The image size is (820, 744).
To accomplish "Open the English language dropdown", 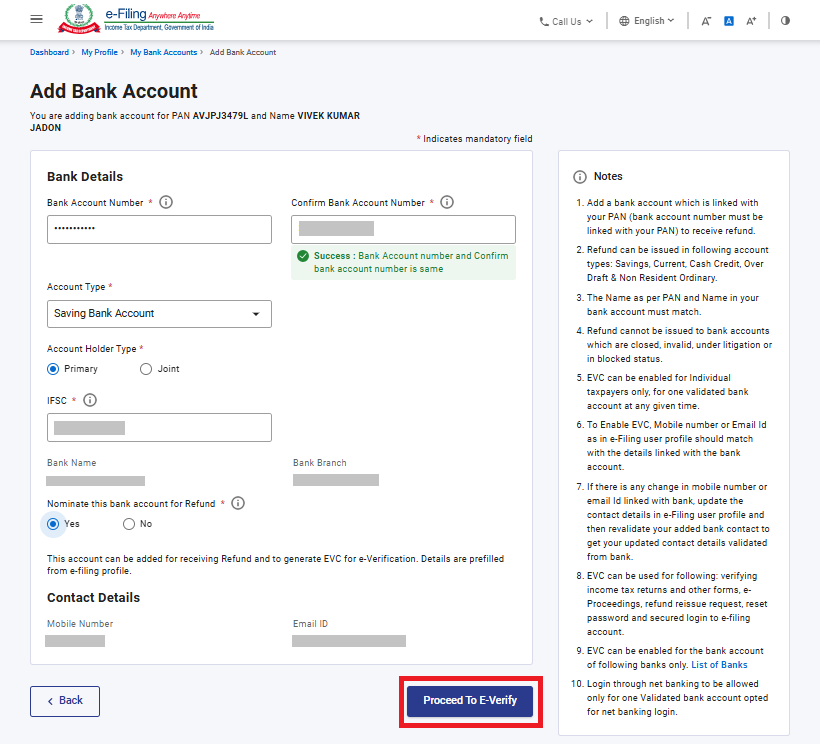I will click(647, 21).
